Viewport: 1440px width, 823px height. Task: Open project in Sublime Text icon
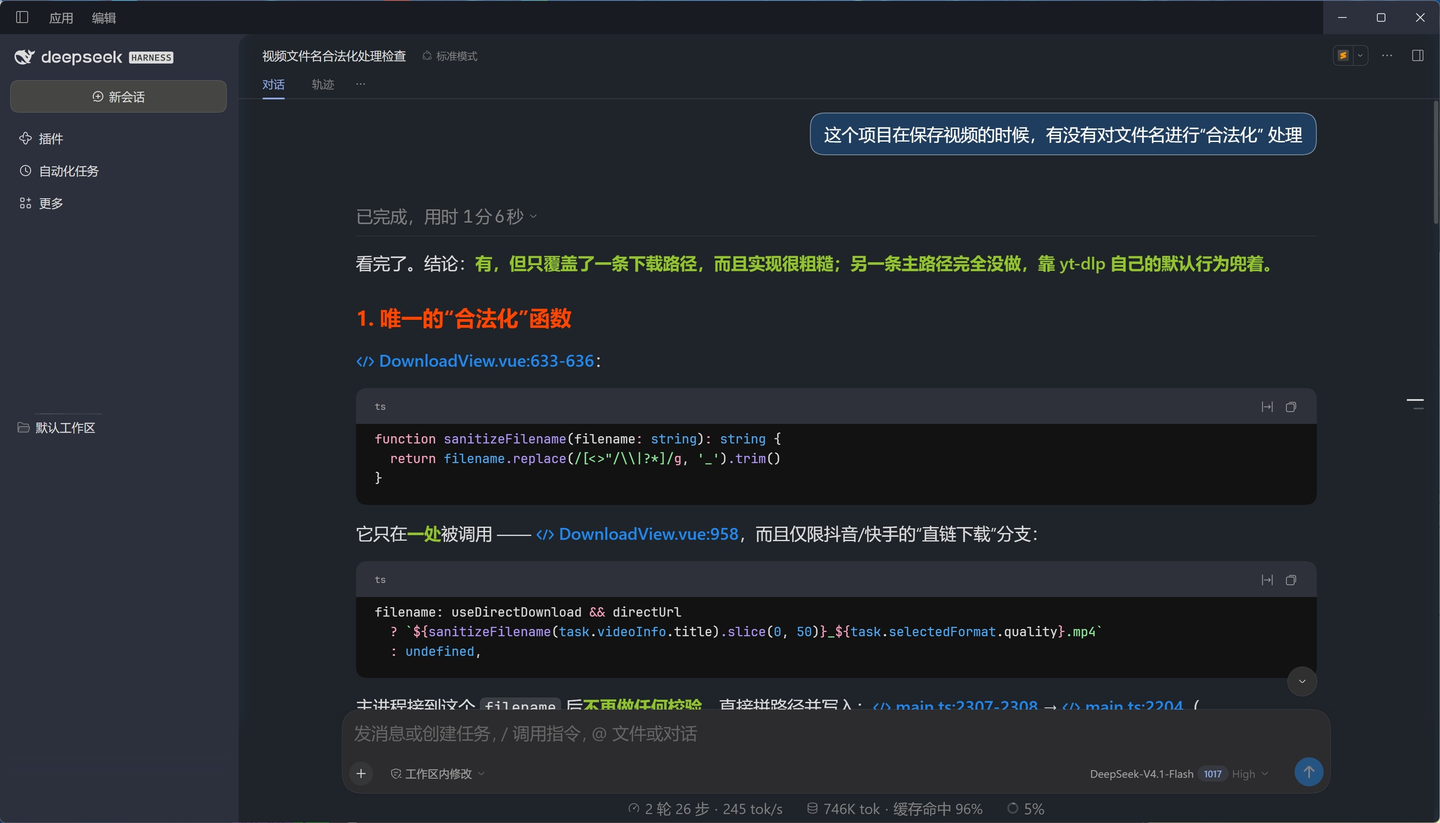pos(1343,56)
